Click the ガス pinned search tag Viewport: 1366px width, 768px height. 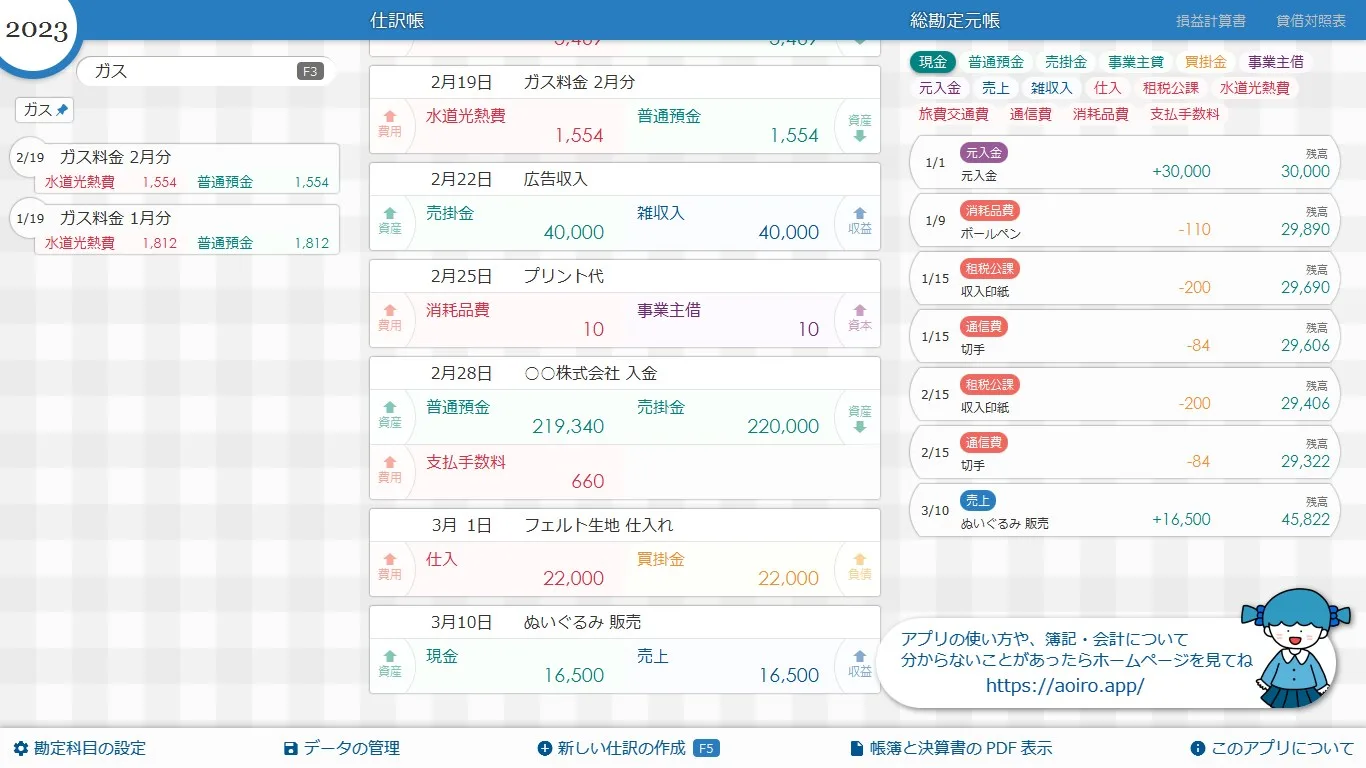point(44,110)
